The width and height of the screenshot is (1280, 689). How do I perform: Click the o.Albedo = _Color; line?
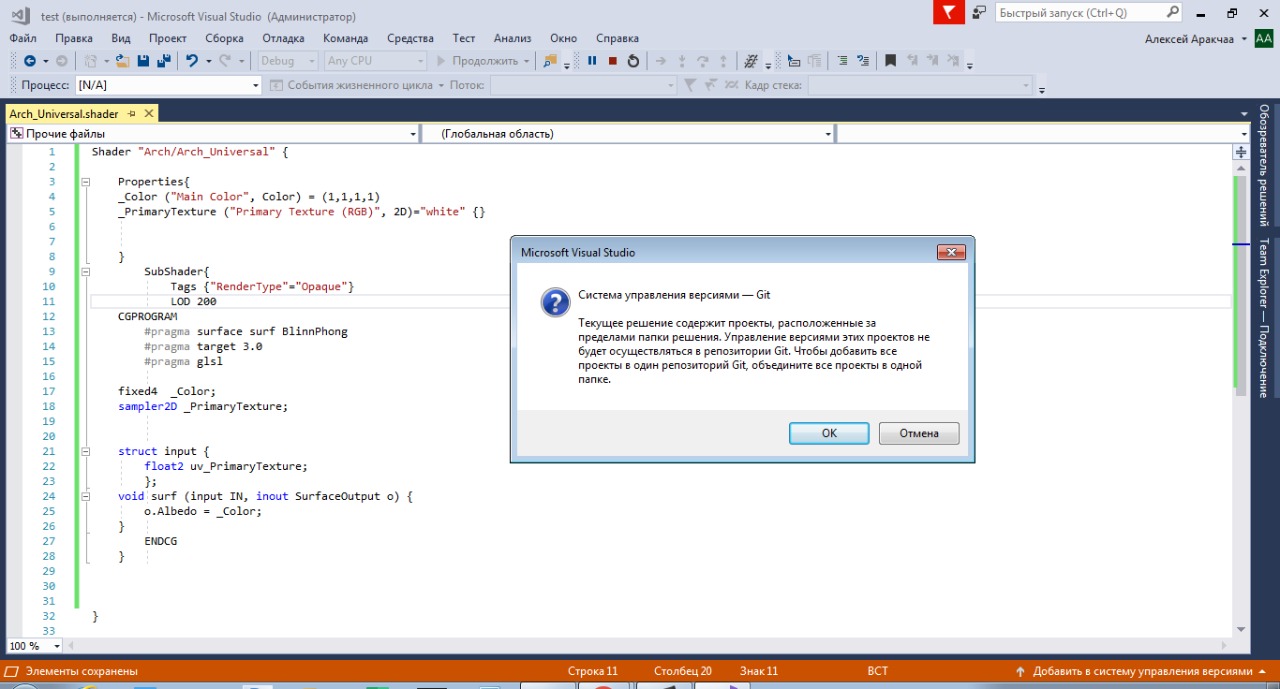203,511
